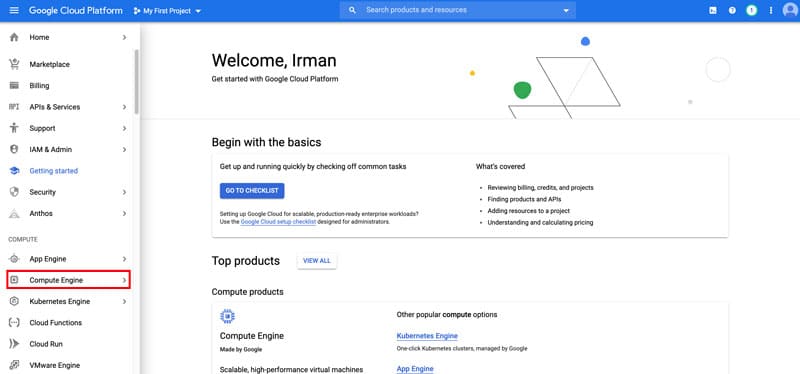Activate Cloud Shell terminal icon
This screenshot has height=374, width=800.
click(x=713, y=10)
